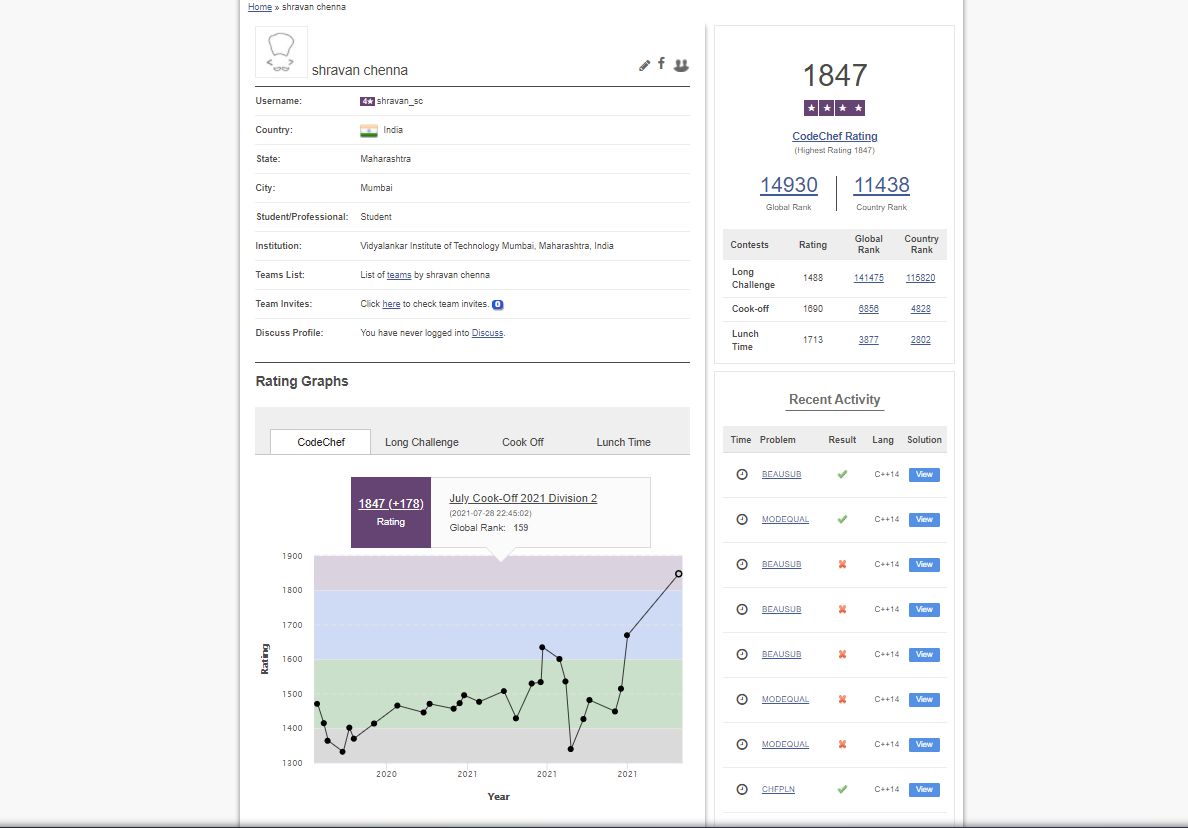The image size is (1188, 828).
Task: Click the 1847 (+178) rating link
Action: pyautogui.click(x=390, y=504)
